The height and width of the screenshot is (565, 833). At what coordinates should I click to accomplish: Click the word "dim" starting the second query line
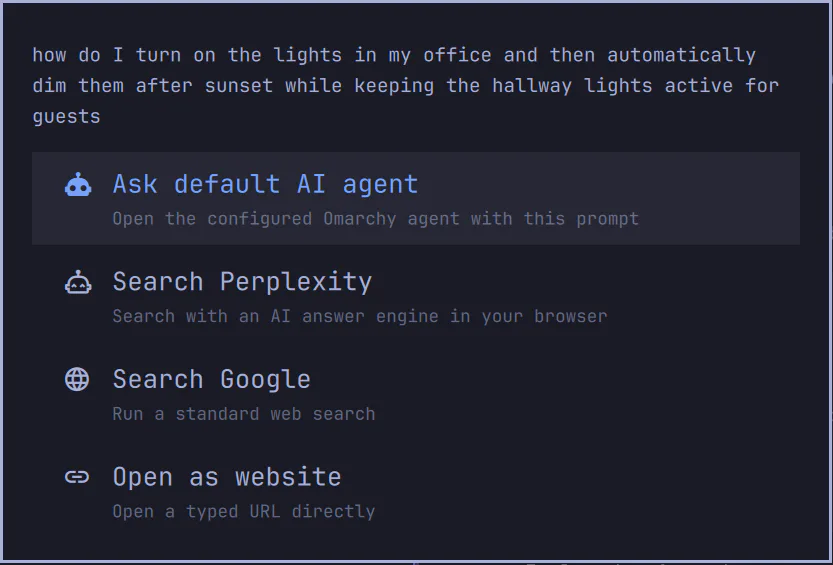pos(49,85)
